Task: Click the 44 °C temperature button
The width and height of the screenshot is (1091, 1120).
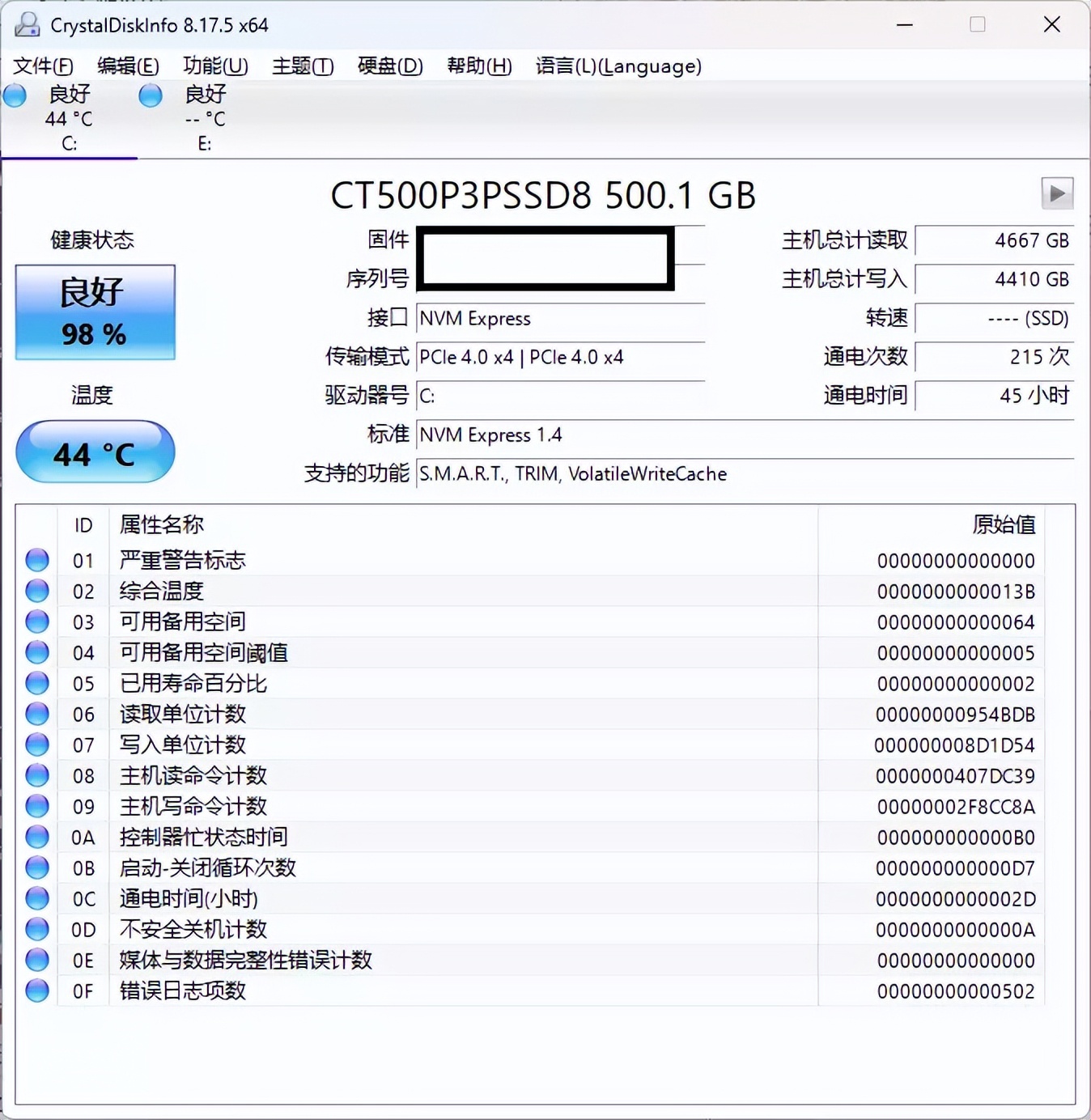Action: [95, 453]
